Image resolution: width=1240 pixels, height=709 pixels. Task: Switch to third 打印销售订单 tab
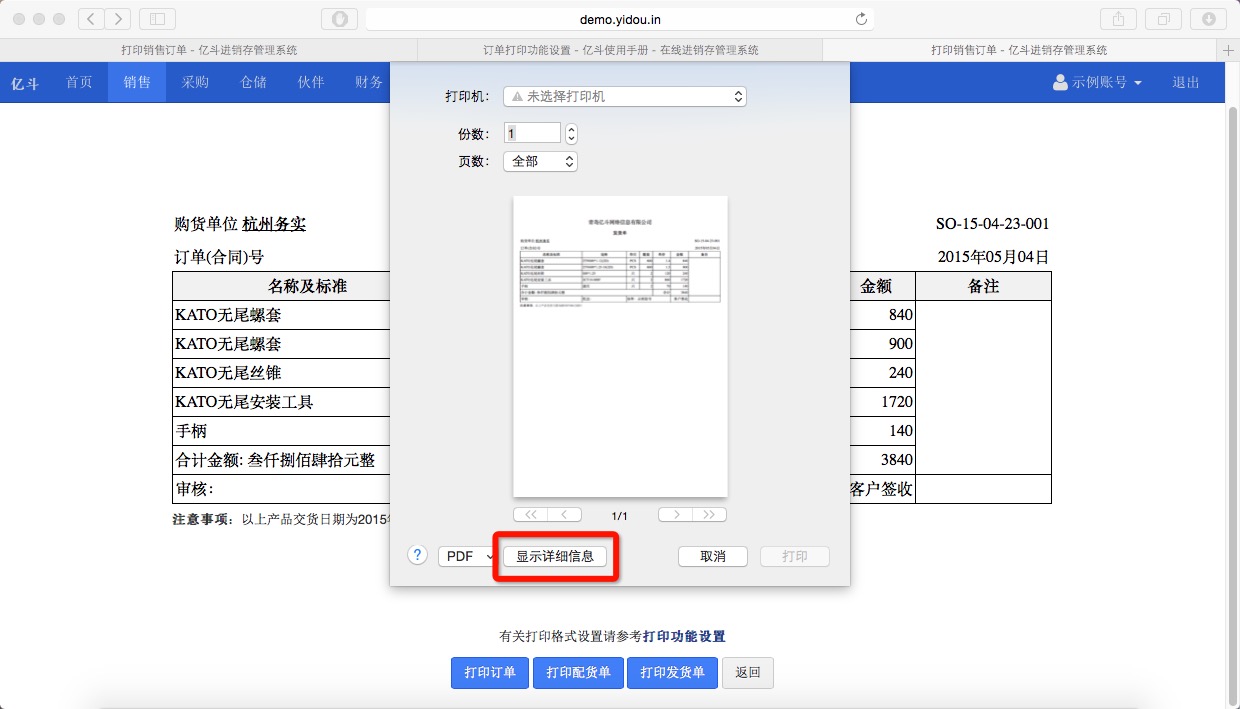(x=1019, y=50)
